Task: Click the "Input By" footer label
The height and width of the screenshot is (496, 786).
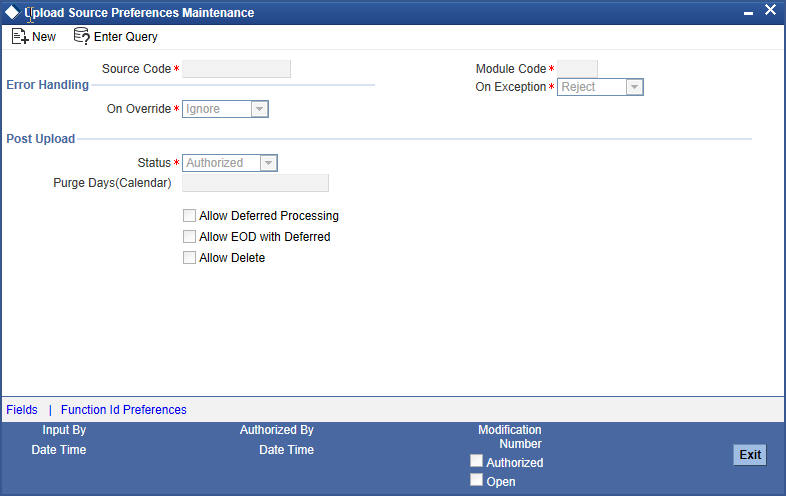Action: [x=64, y=430]
